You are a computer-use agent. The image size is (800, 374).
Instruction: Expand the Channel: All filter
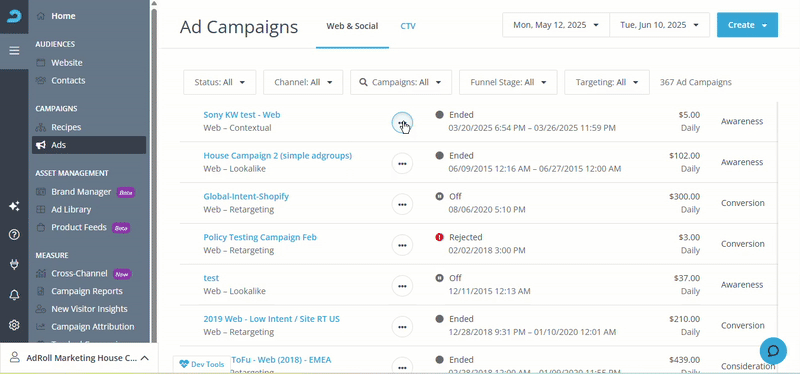pos(303,82)
